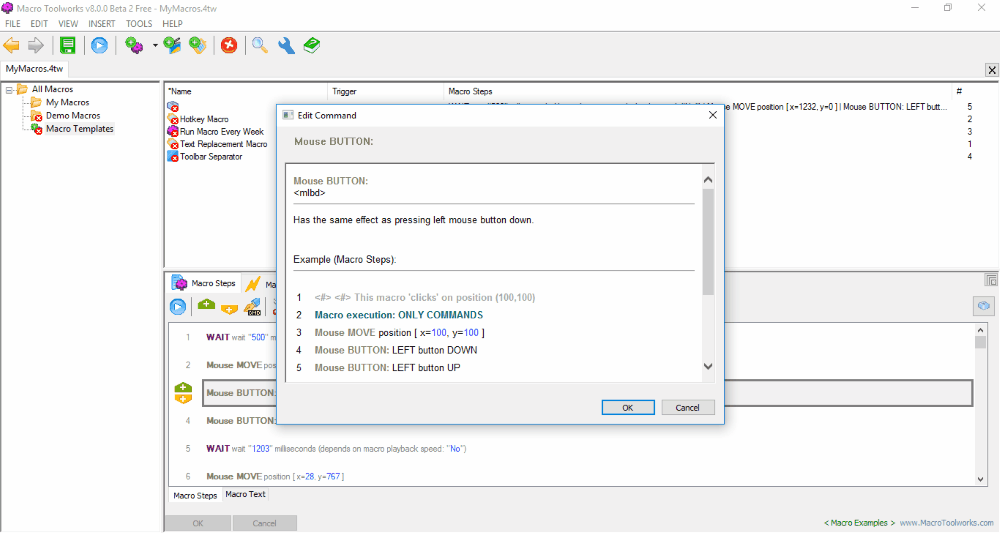
Task: Play macro steps with the steps-panel play button
Action: 178,307
